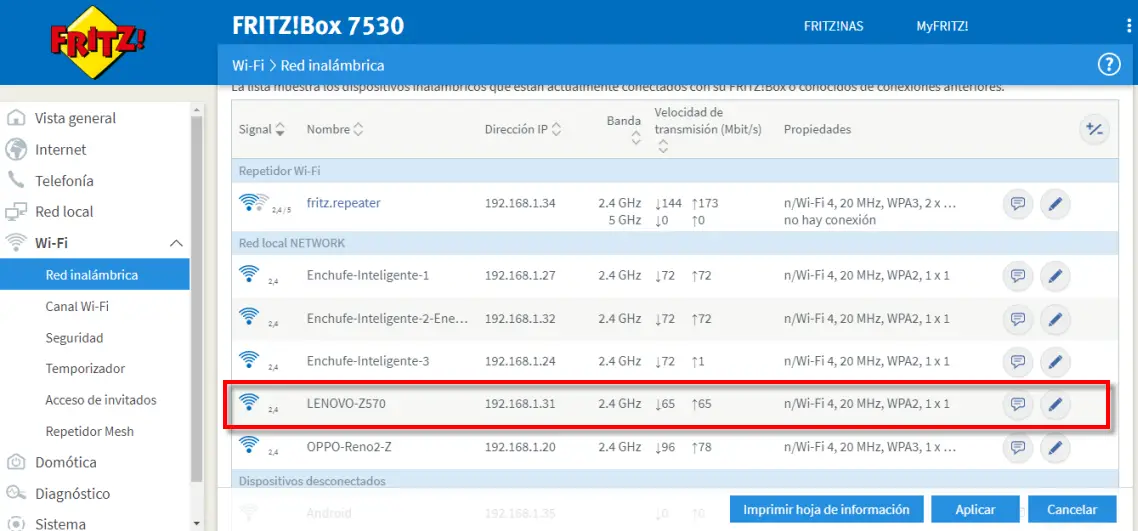Edit the Enchufe-Inteligente-1 device
Image resolution: width=1138 pixels, height=531 pixels.
pos(1055,276)
